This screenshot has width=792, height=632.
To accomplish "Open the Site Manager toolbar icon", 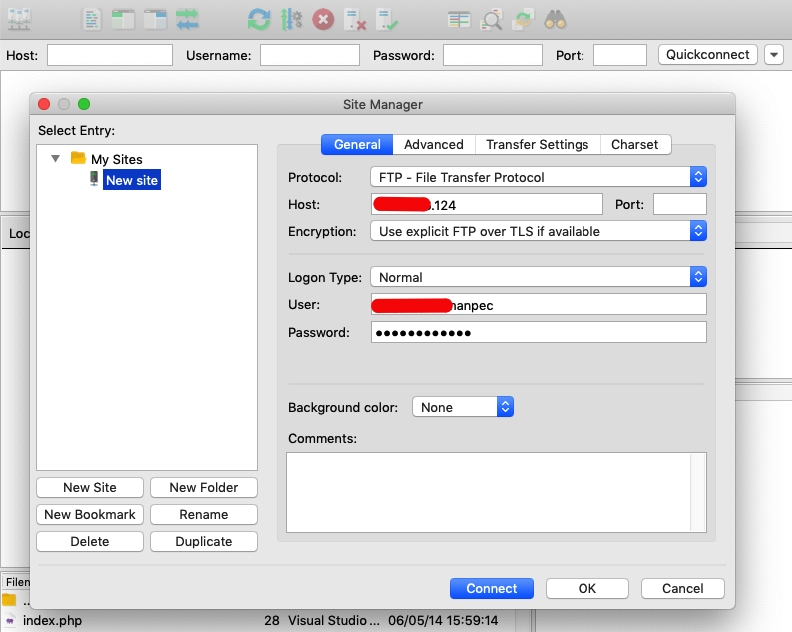I will point(19,18).
